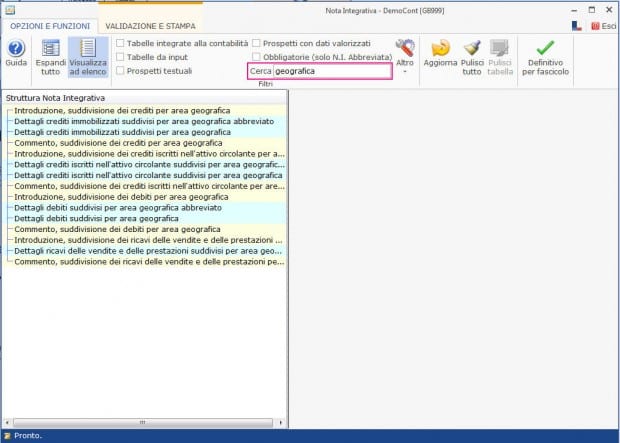Screen dimensions: 620x443
Task: Select Commento, crediti iscritti nell'attivo circolante row
Action: [149, 186]
